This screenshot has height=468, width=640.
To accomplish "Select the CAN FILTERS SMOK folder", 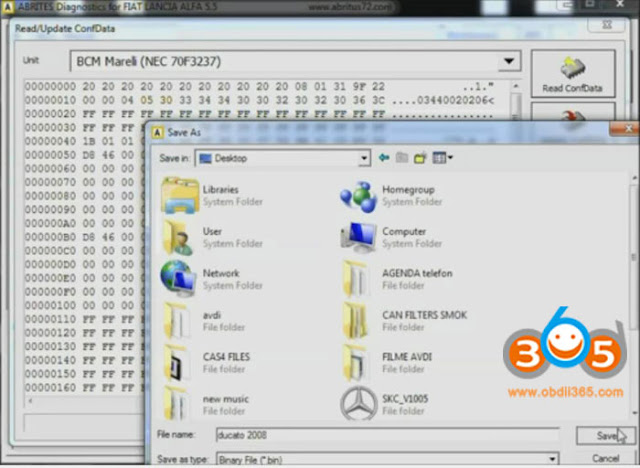I will pos(404,321).
